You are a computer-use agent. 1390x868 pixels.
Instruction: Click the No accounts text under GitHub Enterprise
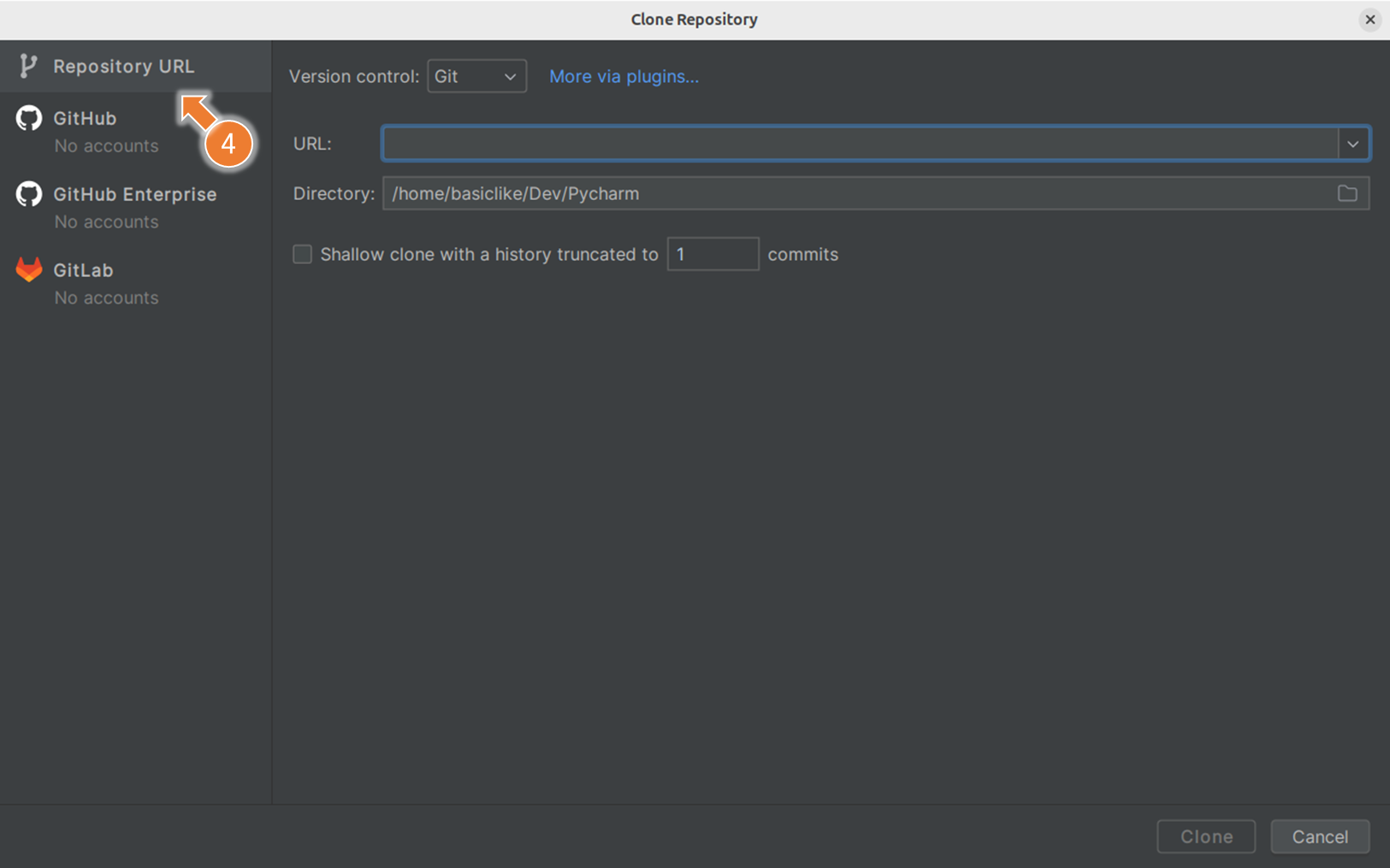tap(106, 221)
